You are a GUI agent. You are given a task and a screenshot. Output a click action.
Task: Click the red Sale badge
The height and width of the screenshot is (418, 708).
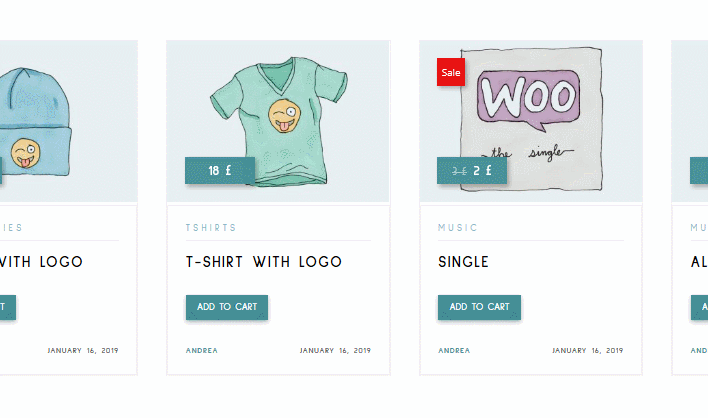(451, 72)
